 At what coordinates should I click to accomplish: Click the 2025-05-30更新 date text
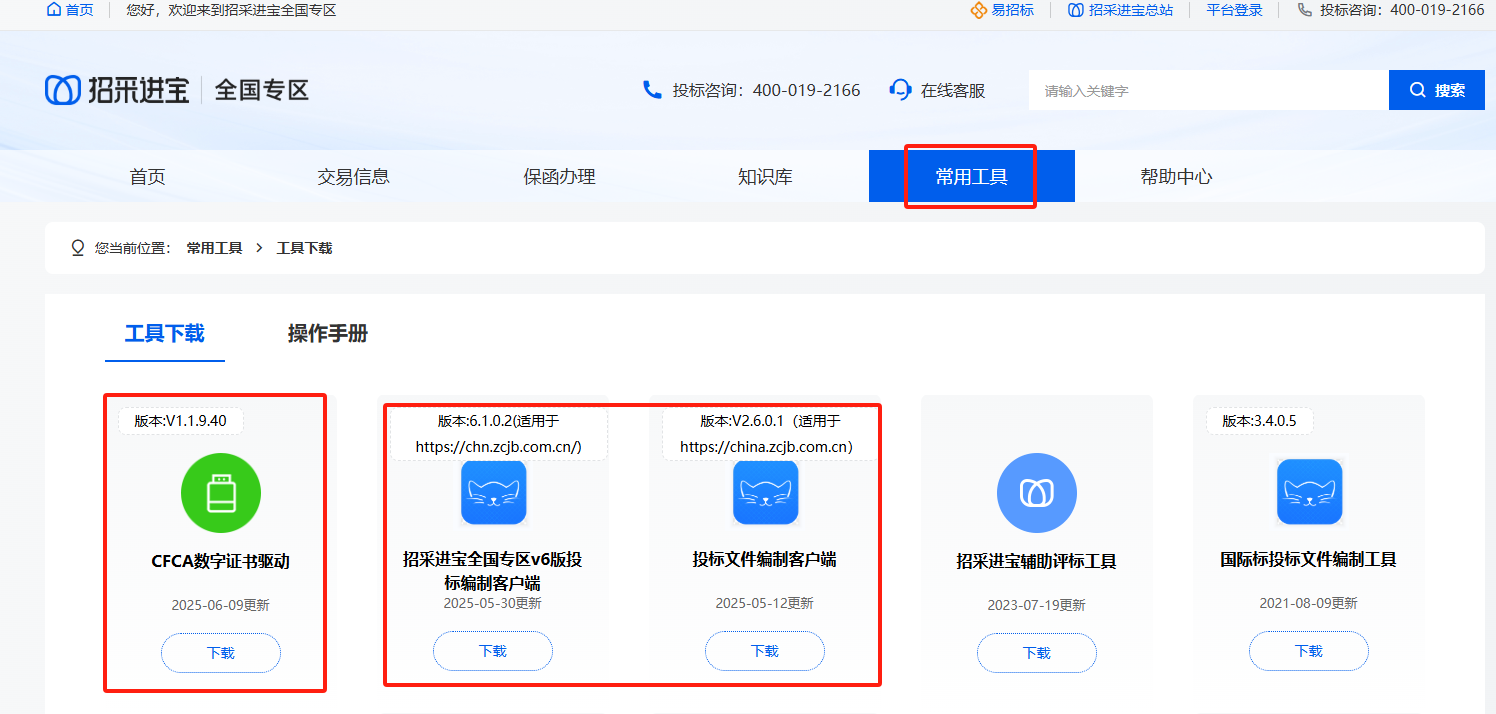[x=493, y=604]
